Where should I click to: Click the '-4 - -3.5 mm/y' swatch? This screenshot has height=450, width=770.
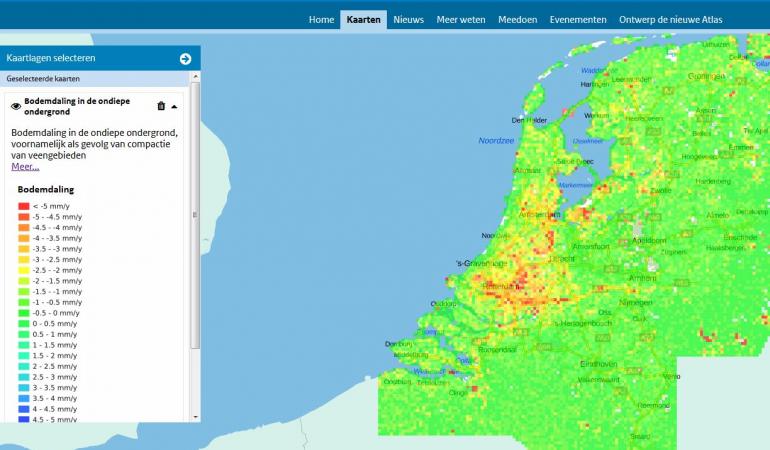24,238
